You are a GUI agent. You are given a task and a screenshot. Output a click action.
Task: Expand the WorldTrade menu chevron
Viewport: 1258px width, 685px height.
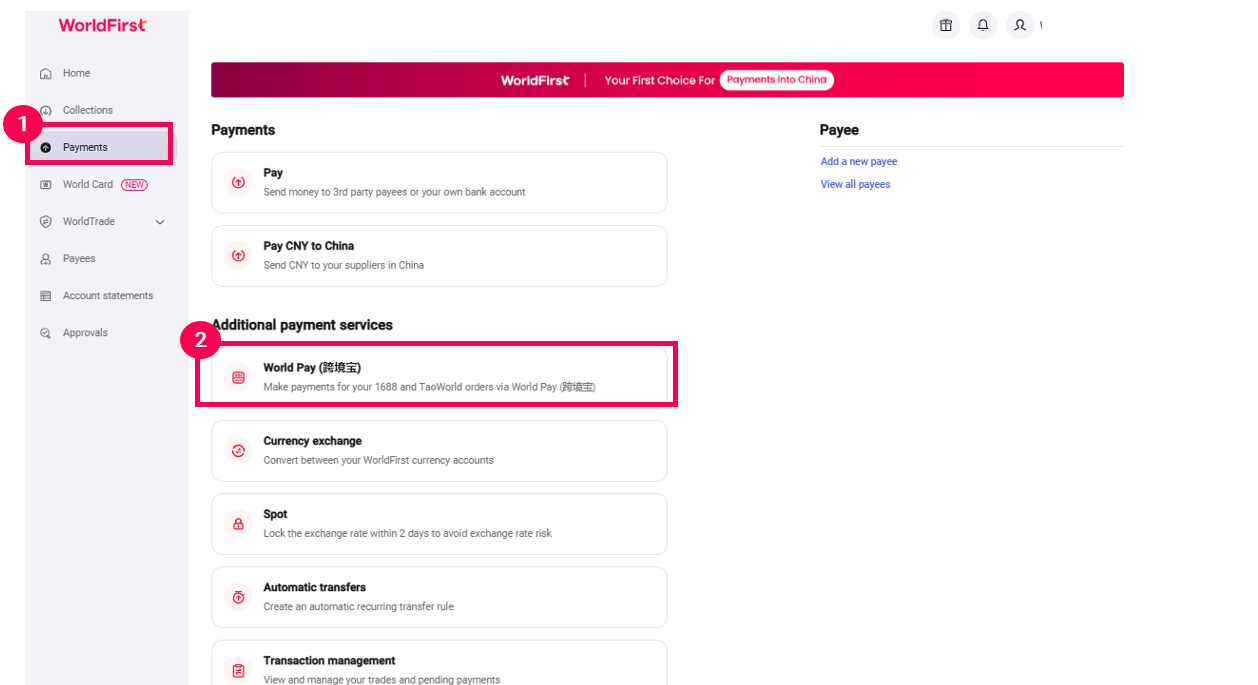click(160, 222)
